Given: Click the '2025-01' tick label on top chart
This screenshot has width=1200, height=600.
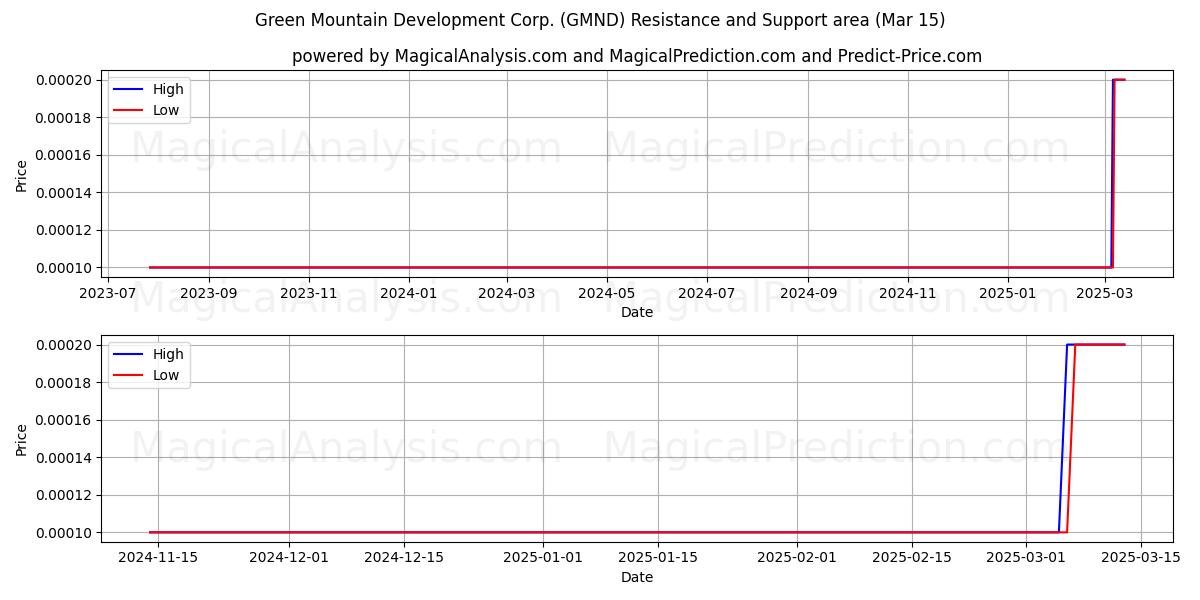Looking at the screenshot, I should 1008,295.
